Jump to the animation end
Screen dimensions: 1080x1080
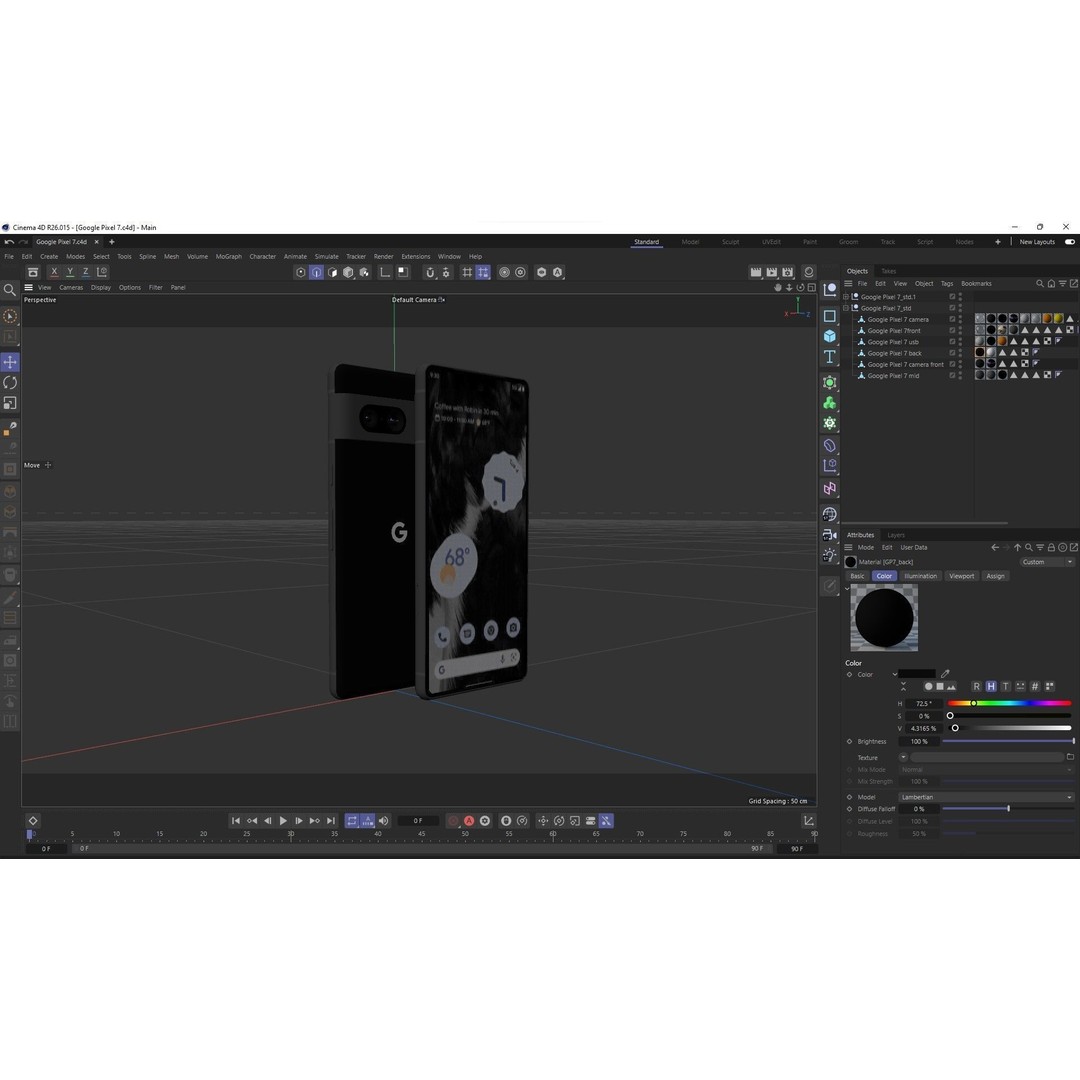click(331, 820)
